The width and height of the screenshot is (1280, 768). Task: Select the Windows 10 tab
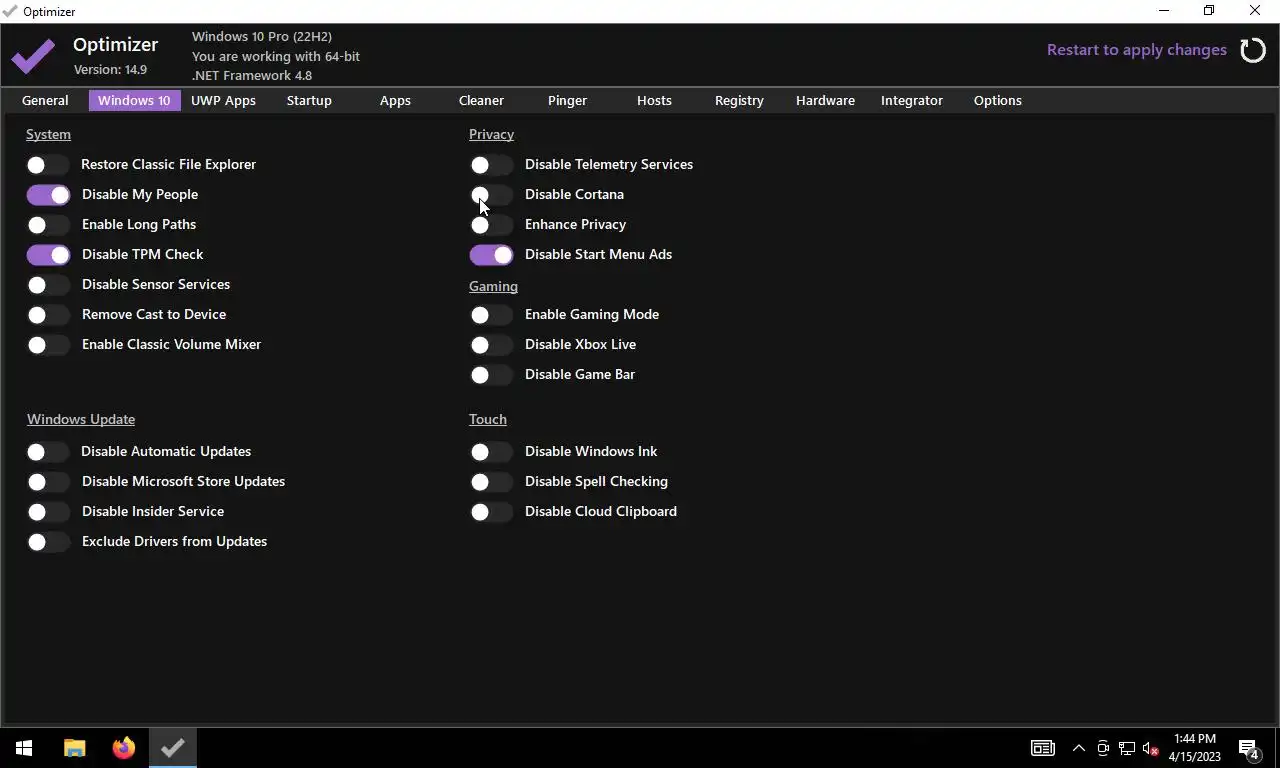(x=134, y=100)
